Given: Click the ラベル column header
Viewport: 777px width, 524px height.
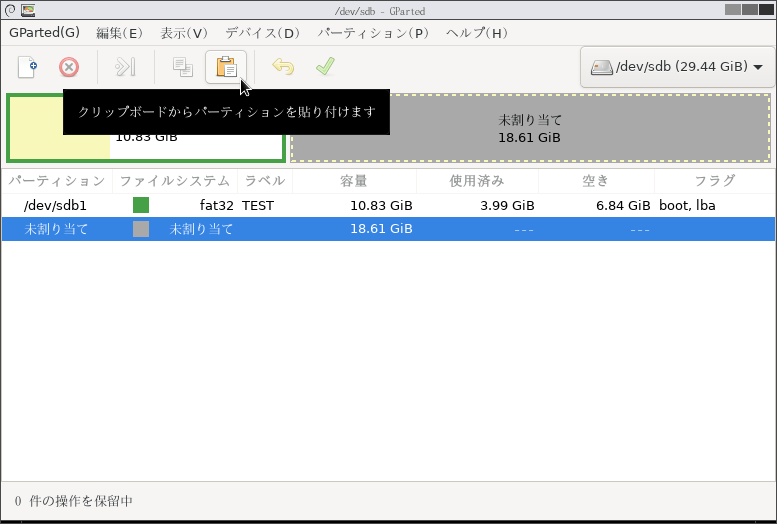Looking at the screenshot, I should tap(265, 181).
